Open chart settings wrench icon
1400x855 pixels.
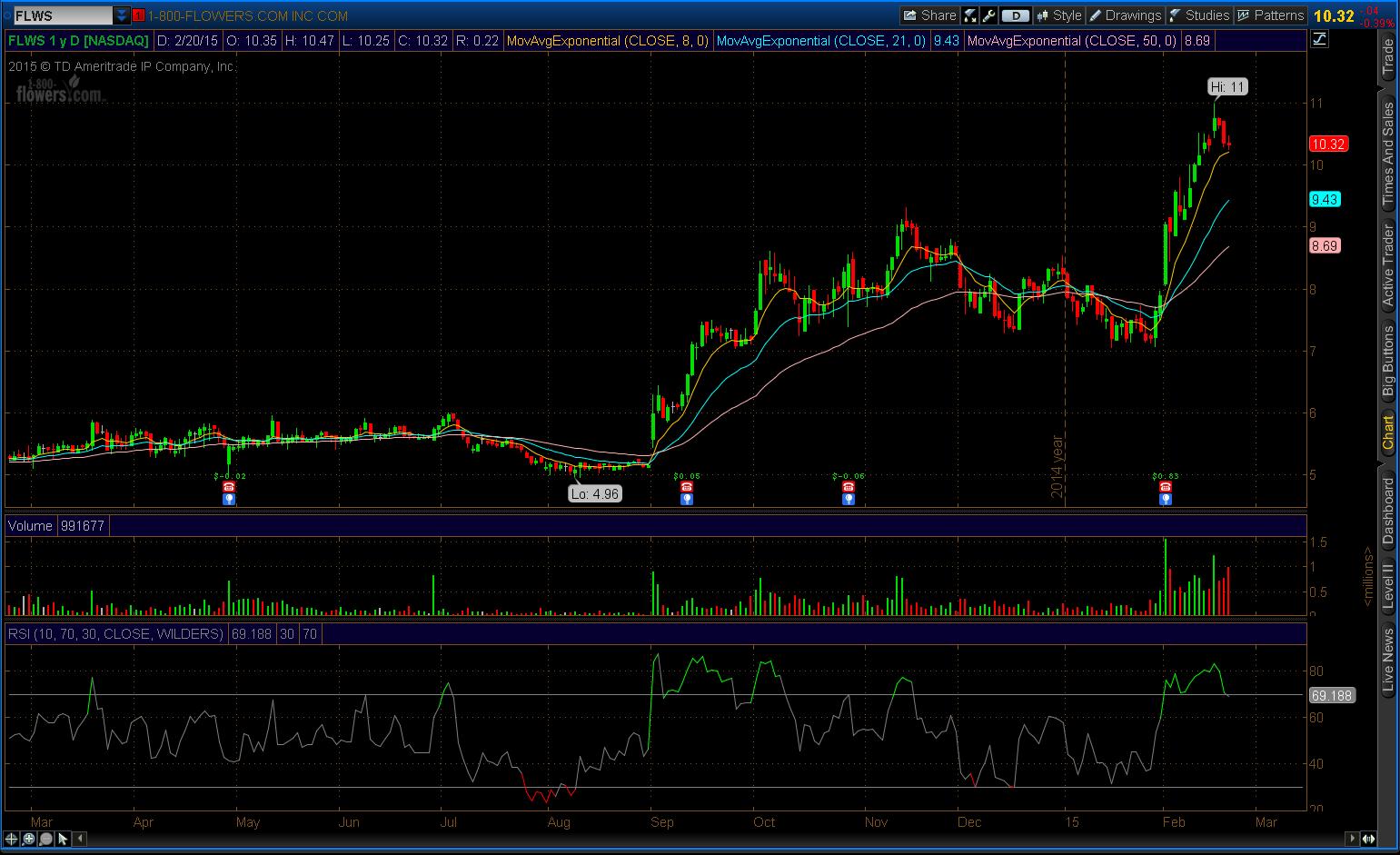point(988,15)
